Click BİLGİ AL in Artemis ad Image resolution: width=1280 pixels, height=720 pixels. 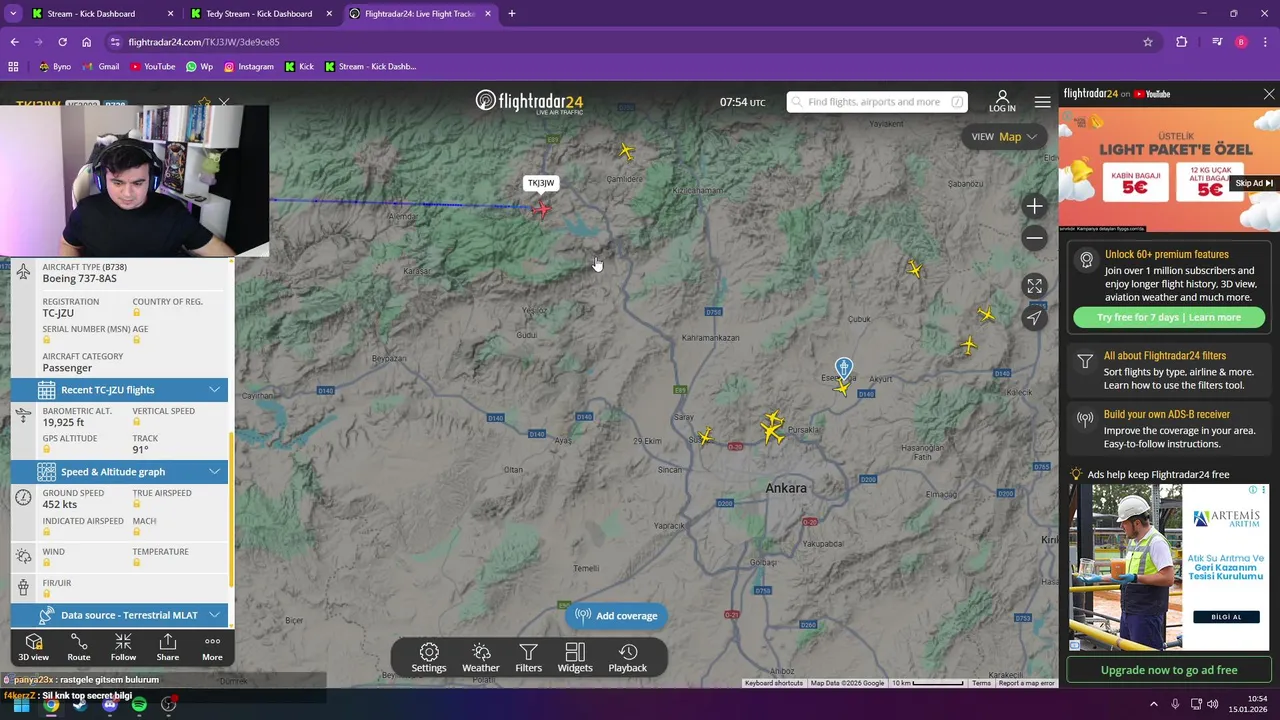coord(1226,617)
